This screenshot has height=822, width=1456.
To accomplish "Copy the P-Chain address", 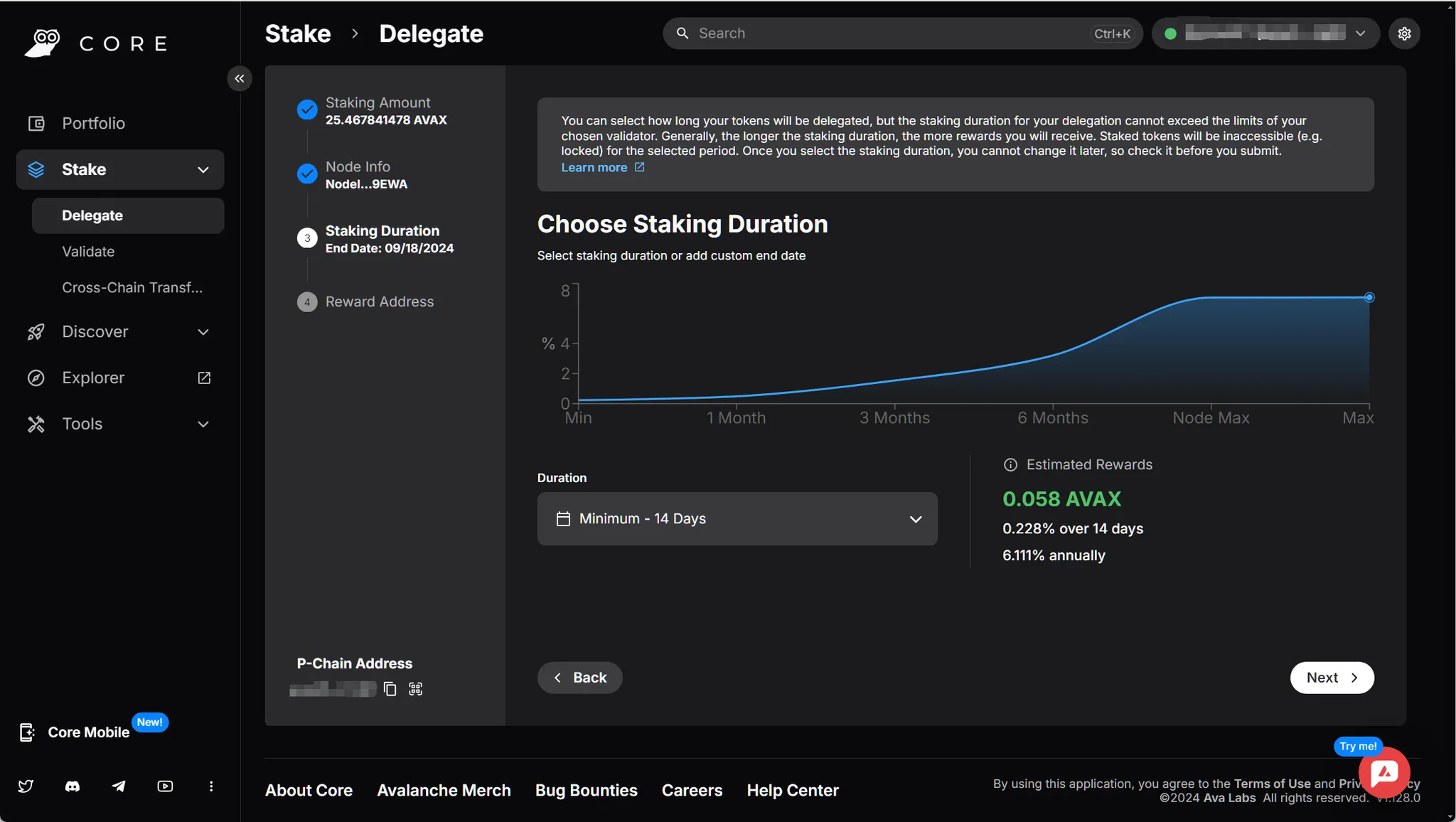I will 390,689.
